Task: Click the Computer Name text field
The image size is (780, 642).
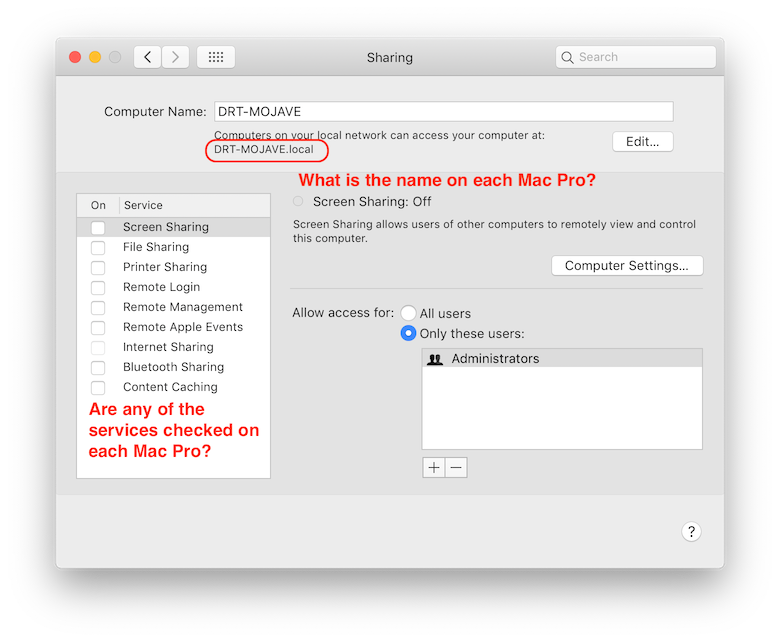Action: [444, 111]
